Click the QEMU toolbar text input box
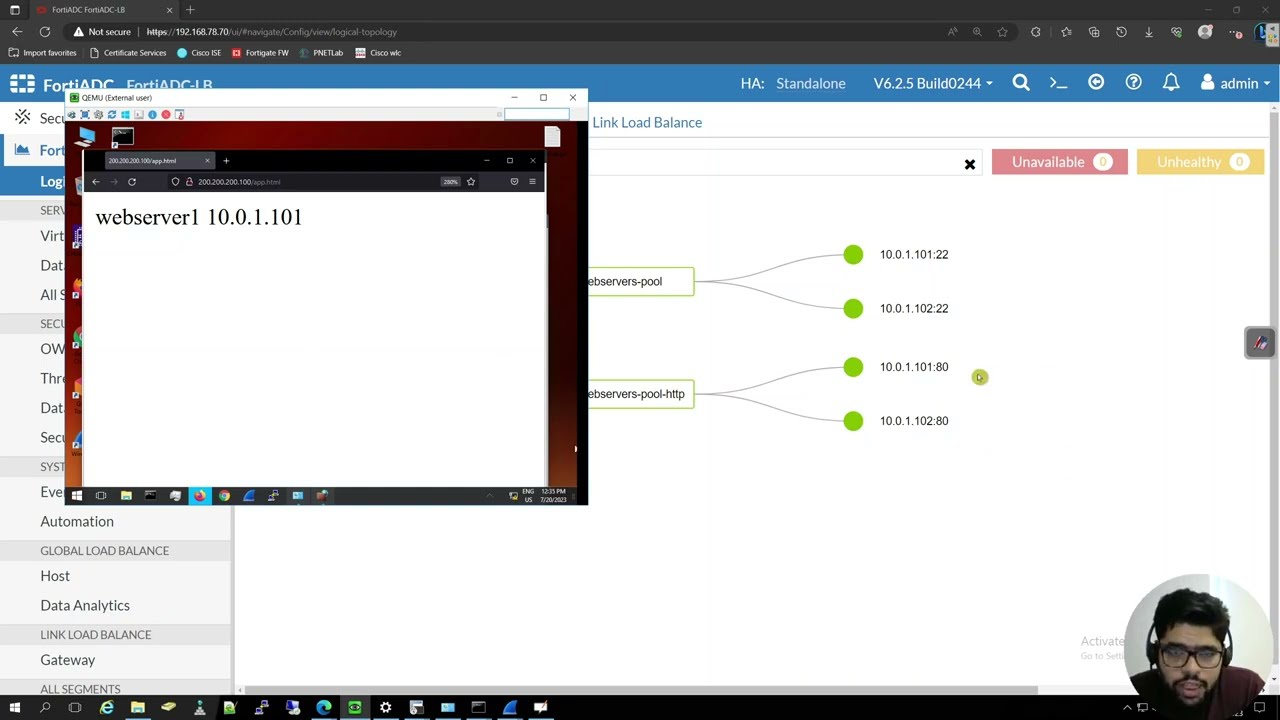 pos(537,115)
